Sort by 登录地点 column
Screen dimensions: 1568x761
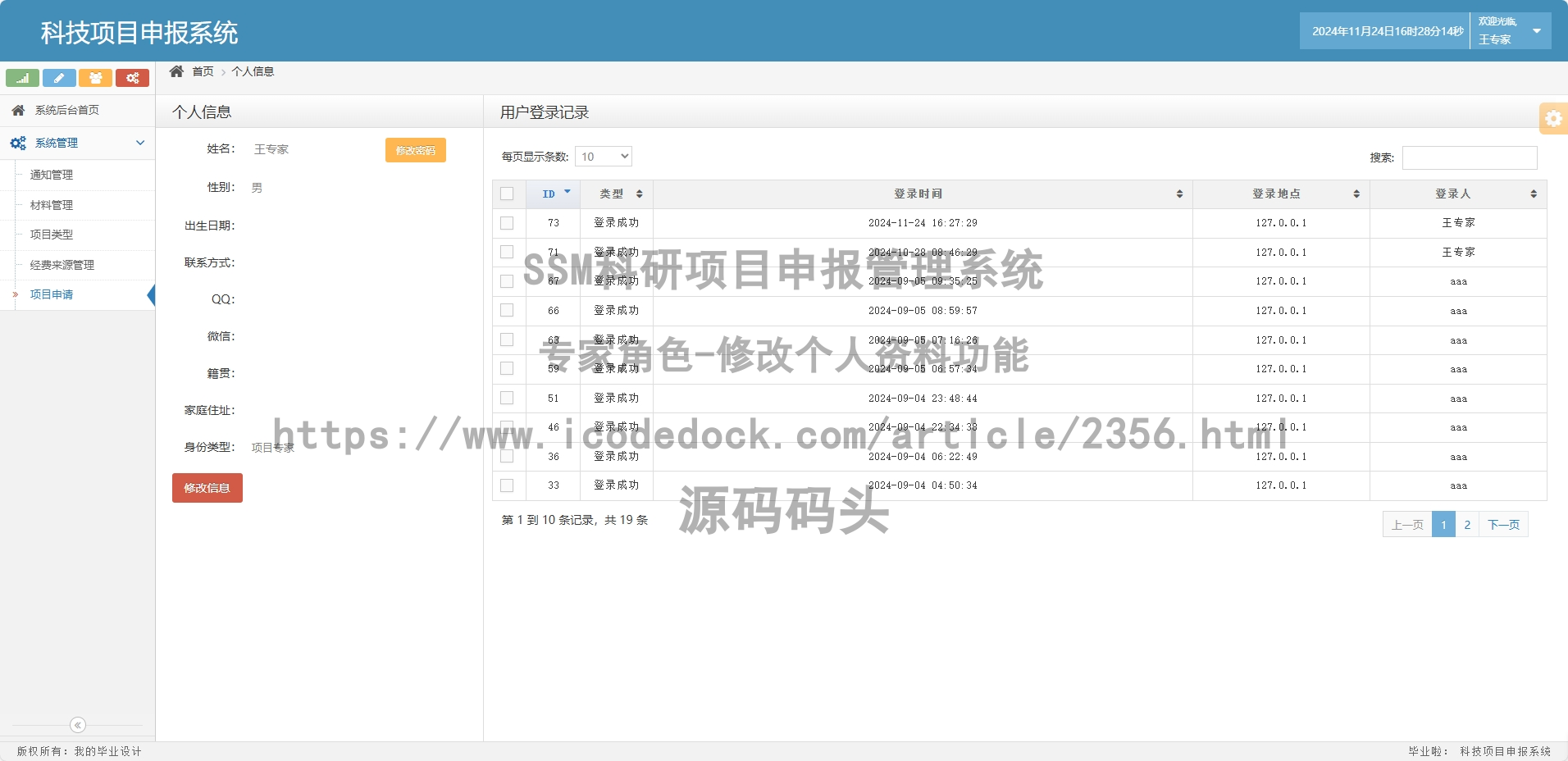tap(1281, 194)
